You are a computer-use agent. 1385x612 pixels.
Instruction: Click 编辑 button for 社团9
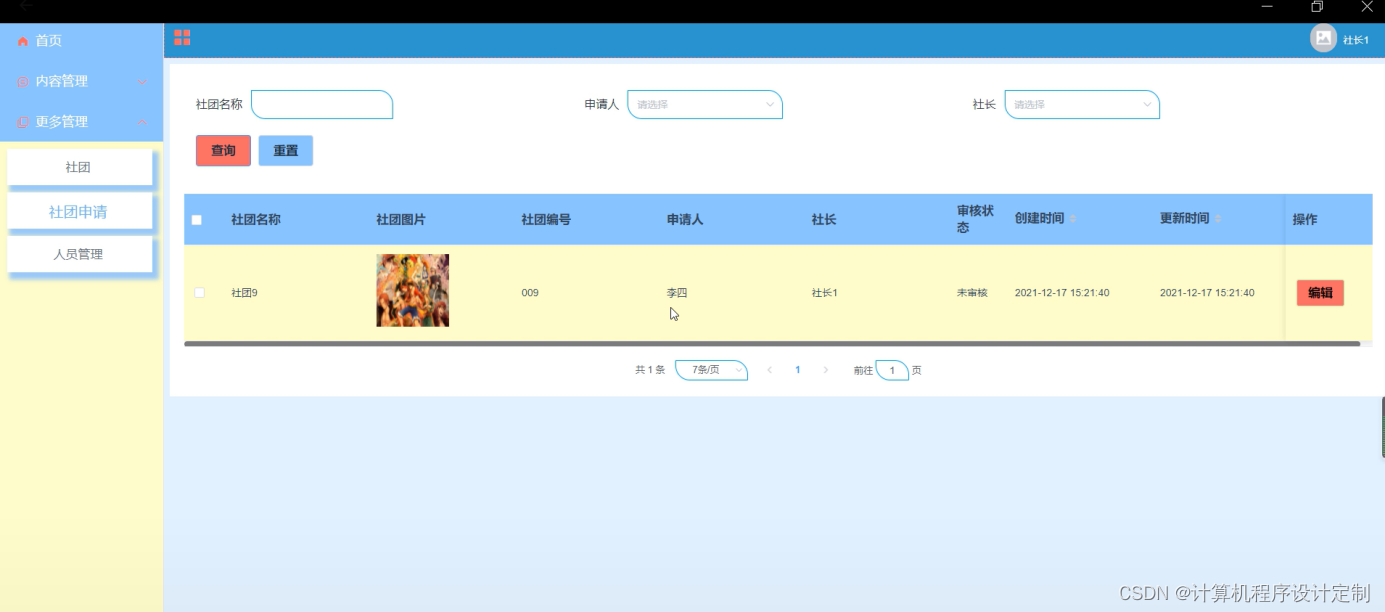pyautogui.click(x=1320, y=293)
